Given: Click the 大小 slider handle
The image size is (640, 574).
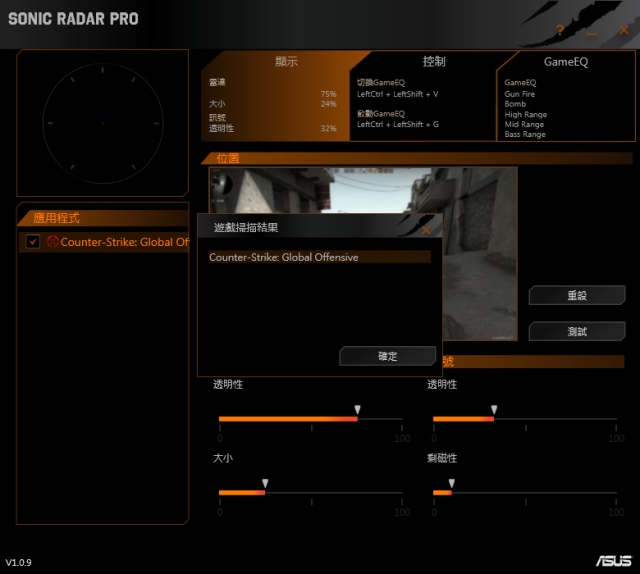Looking at the screenshot, I should pyautogui.click(x=265, y=485).
